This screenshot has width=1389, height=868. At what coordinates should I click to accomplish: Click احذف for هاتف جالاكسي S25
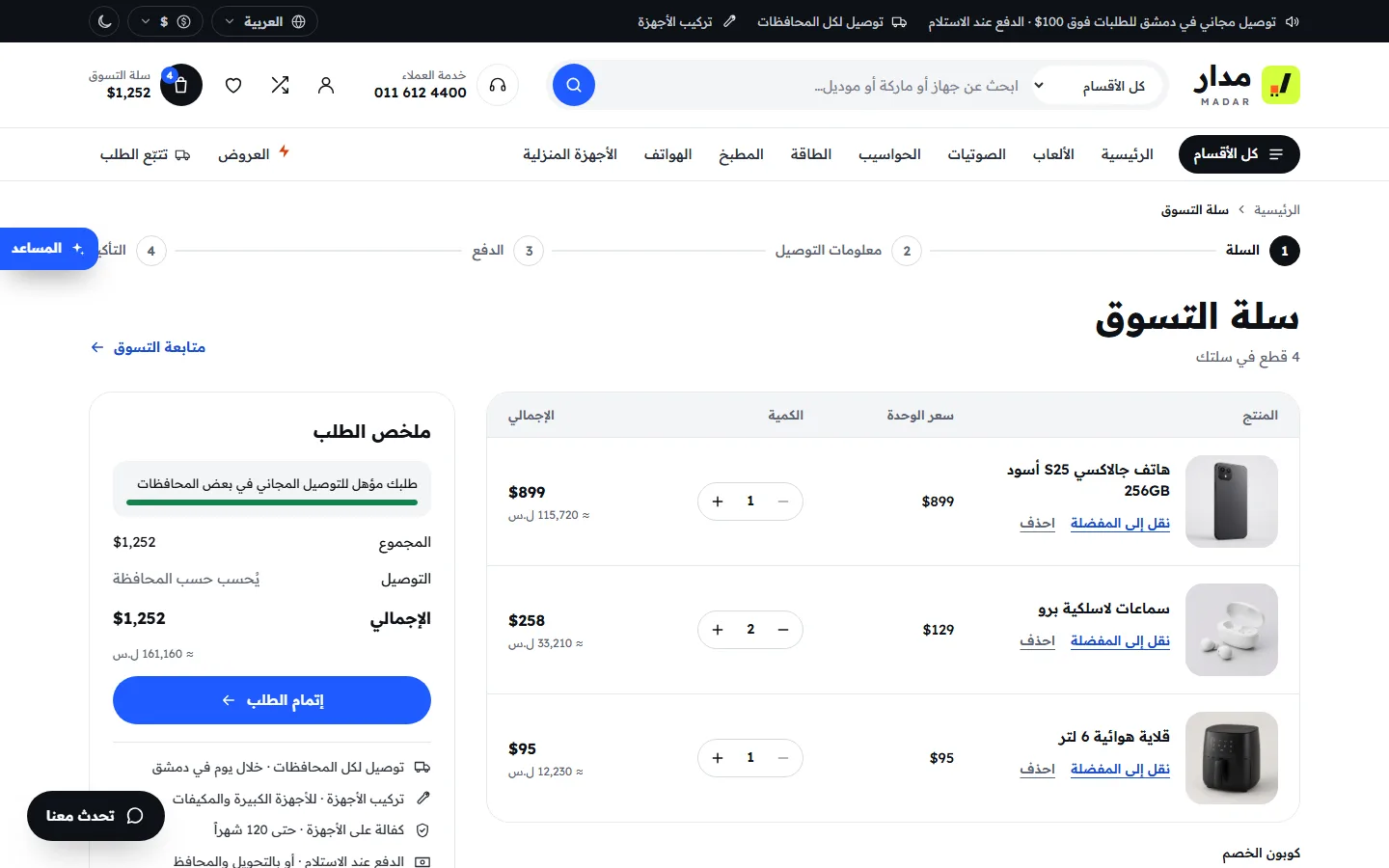1037,523
